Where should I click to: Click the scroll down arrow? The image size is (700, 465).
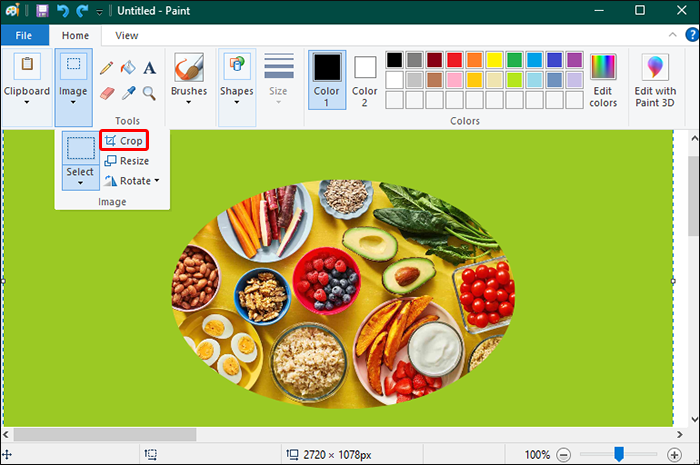pyautogui.click(x=694, y=419)
